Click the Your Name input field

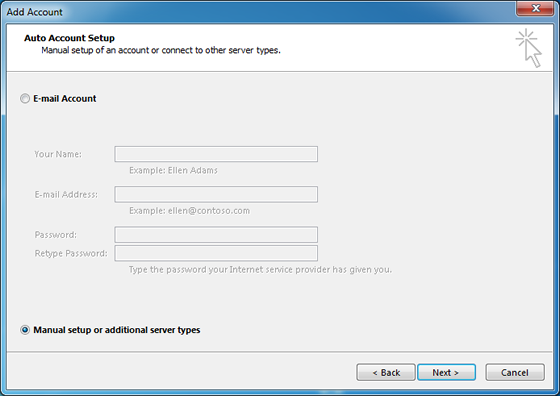[x=216, y=154]
